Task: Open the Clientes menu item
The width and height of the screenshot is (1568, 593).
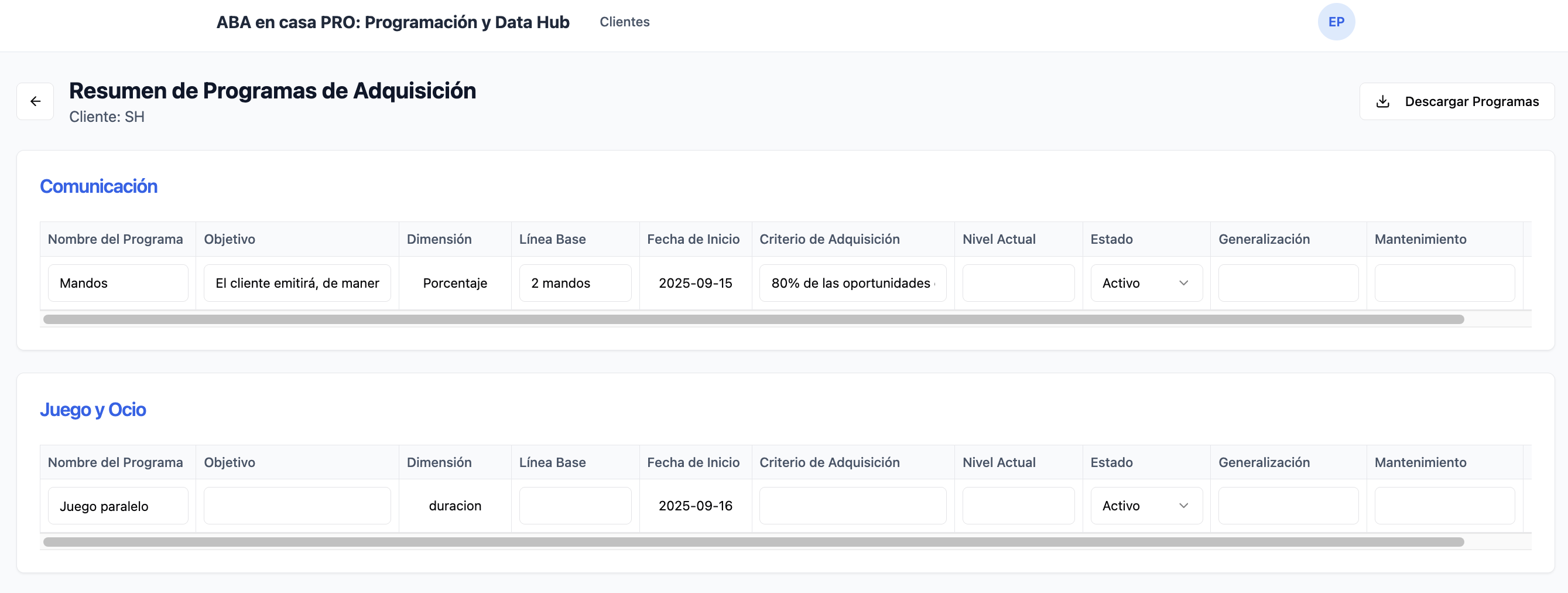Action: (624, 22)
